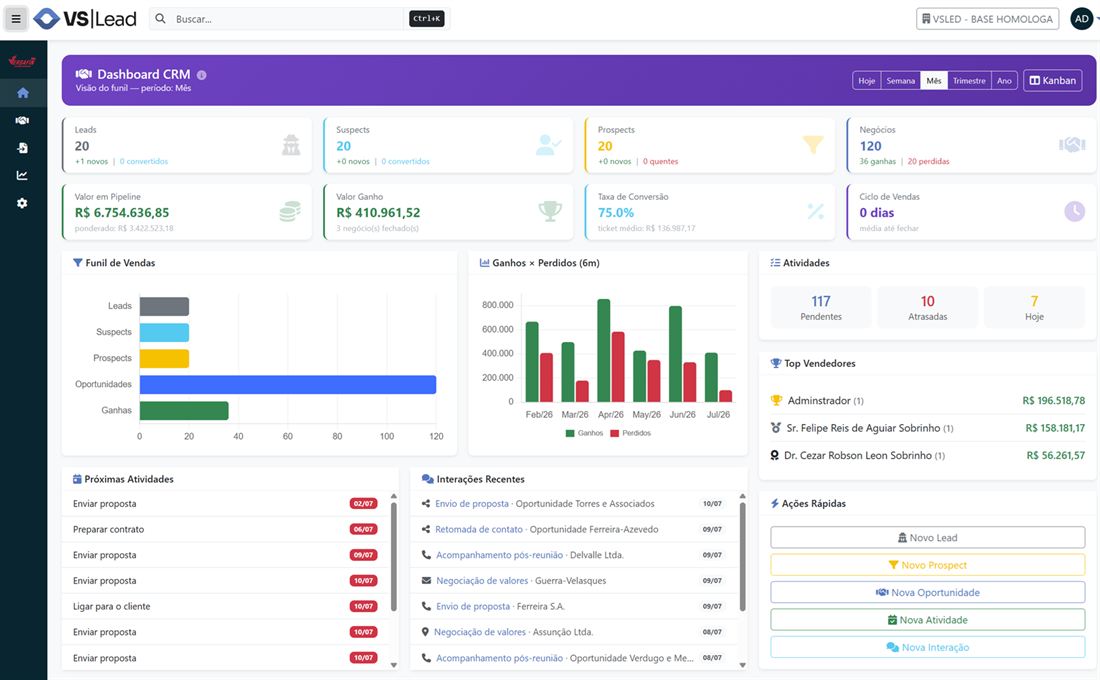The height and width of the screenshot is (680, 1100).
Task: Click the Próximas Atividades scrollbar
Action: [x=394, y=556]
